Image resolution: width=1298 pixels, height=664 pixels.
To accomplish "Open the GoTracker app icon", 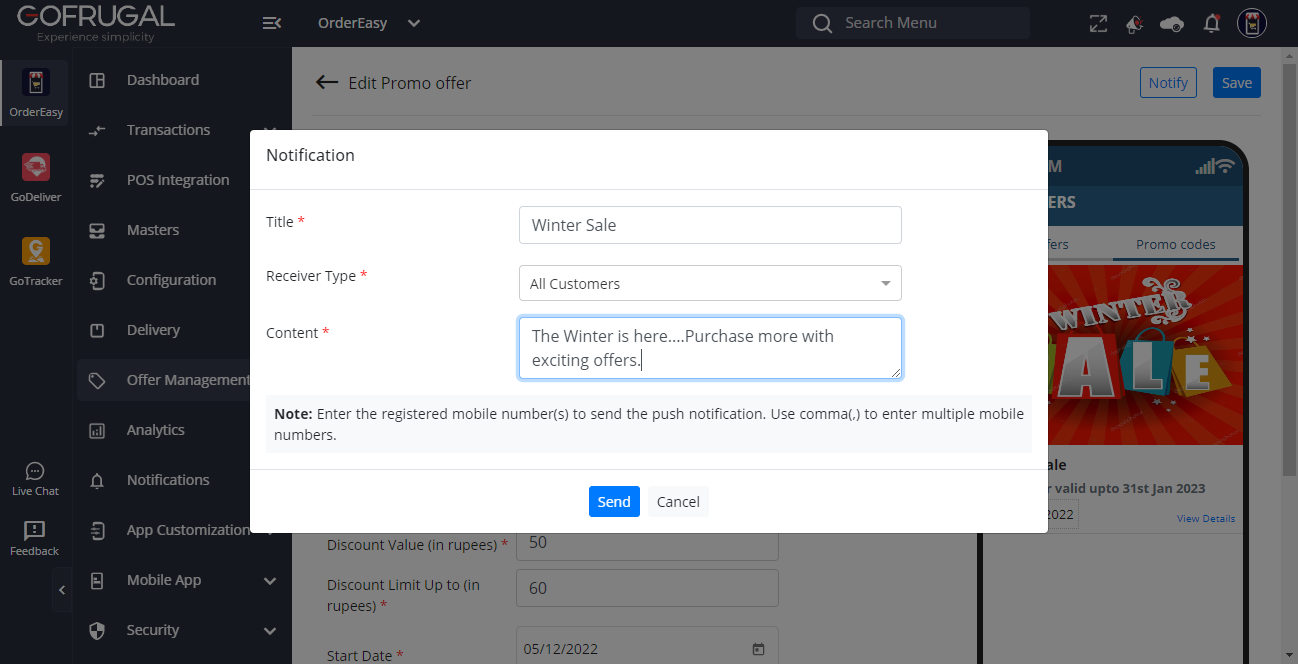I will click(x=36, y=252).
